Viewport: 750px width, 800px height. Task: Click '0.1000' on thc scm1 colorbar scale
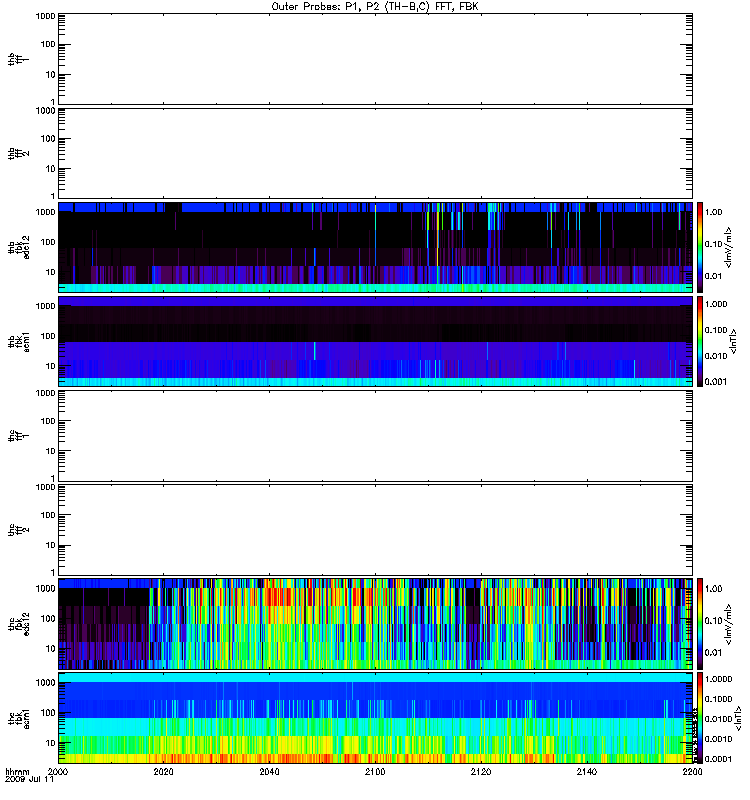pyautogui.click(x=718, y=699)
